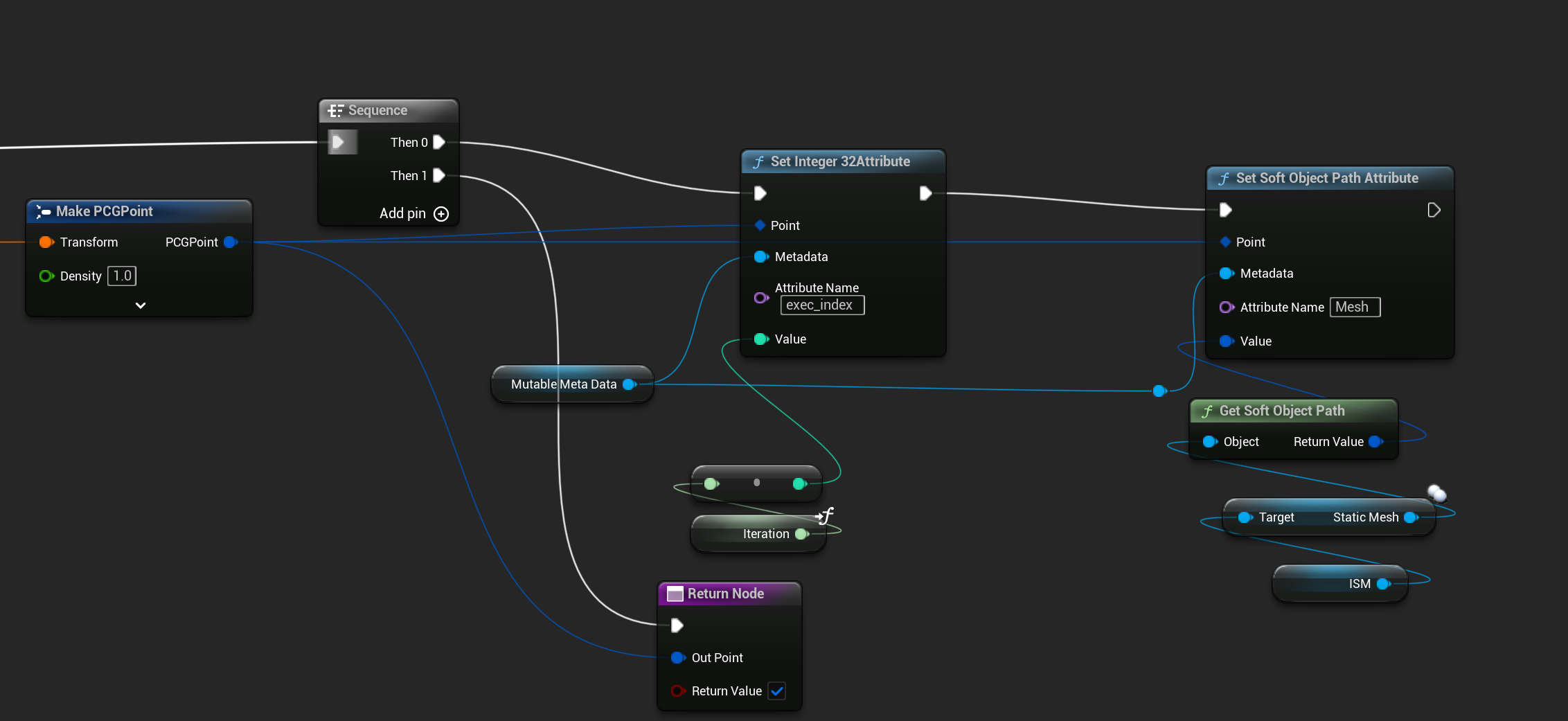Edit the Density value field on Make PCGPoint
This screenshot has height=721, width=1568.
click(122, 276)
